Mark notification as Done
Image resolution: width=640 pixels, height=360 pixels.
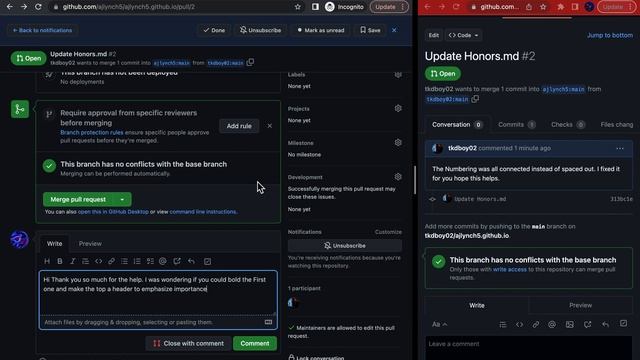[x=214, y=30]
